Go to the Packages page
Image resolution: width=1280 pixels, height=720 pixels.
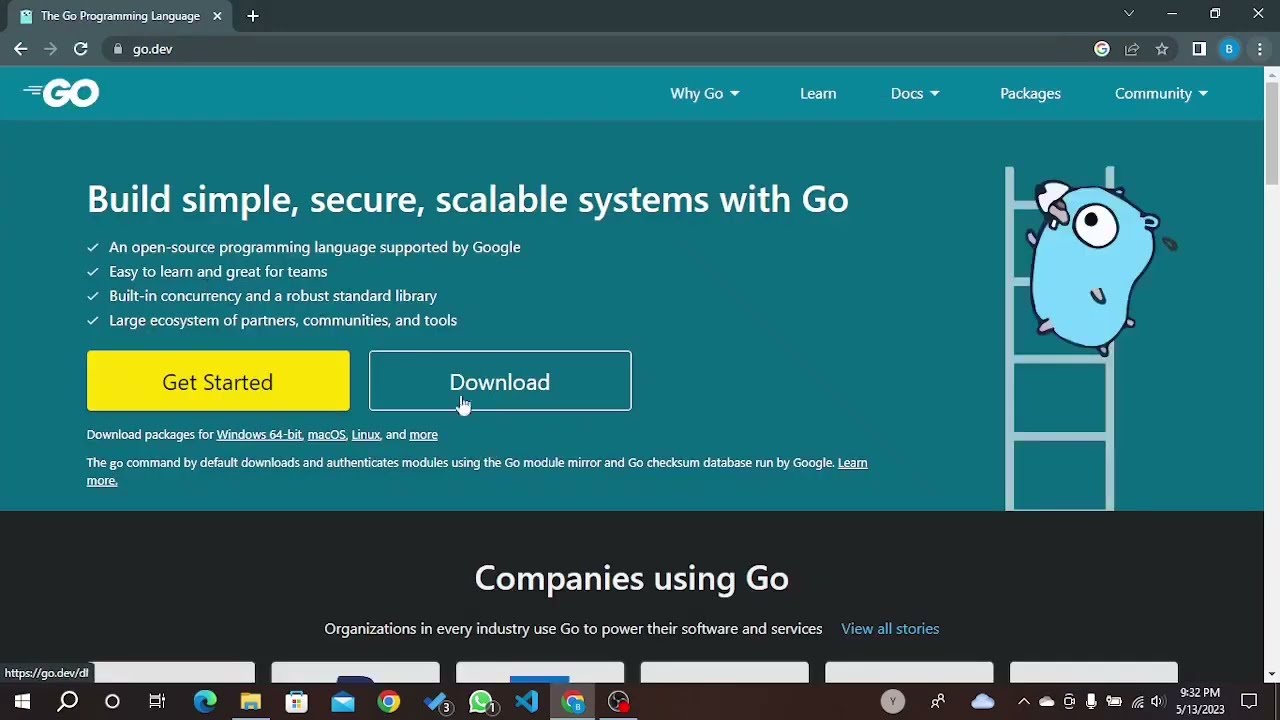[1030, 93]
